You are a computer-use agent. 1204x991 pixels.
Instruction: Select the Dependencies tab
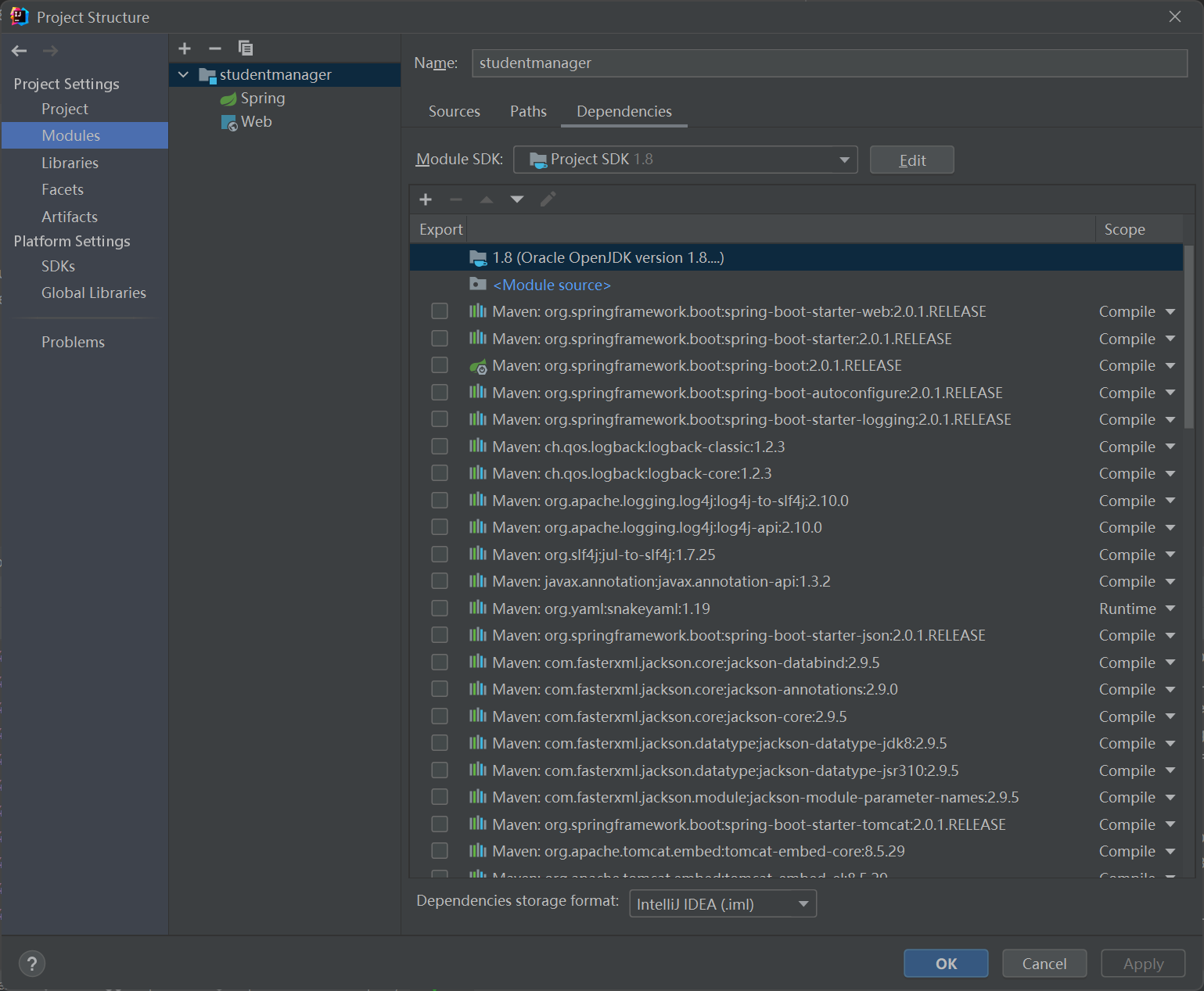tap(624, 111)
